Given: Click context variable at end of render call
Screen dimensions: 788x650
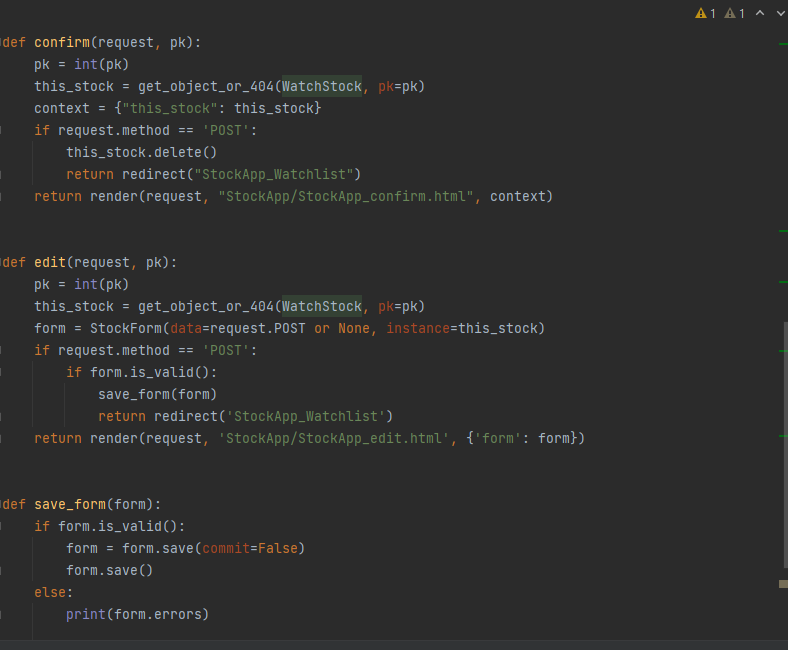Looking at the screenshot, I should point(517,196).
